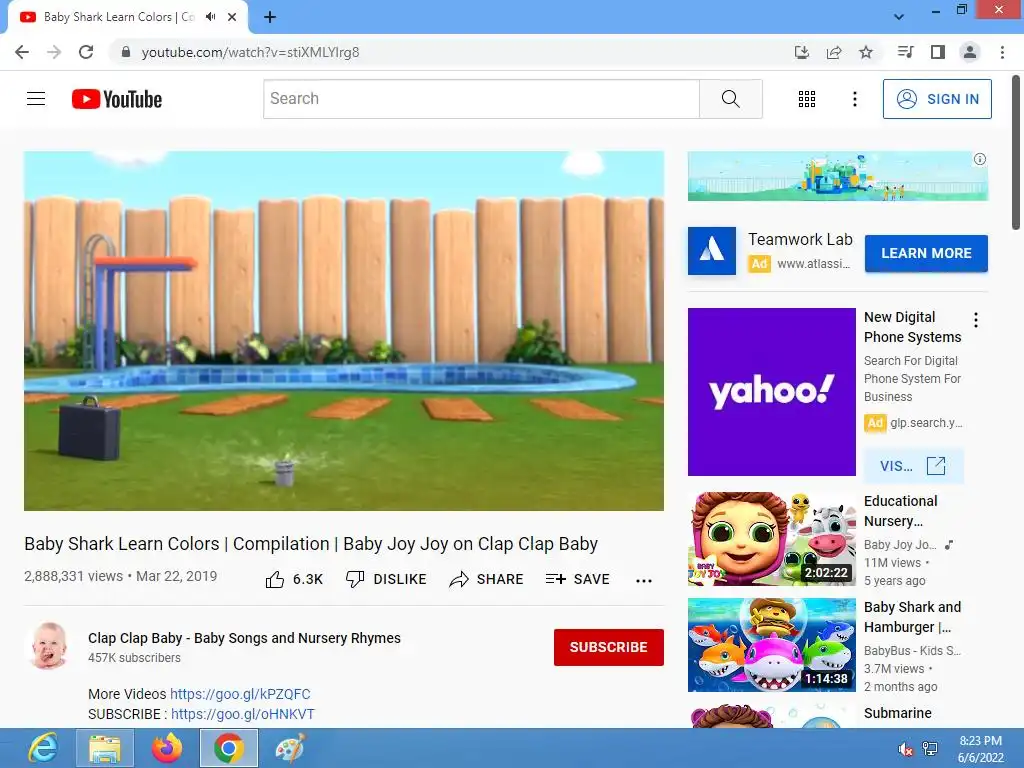
Task: Open media controls icon in Chrome toolbar
Action: pos(905,52)
